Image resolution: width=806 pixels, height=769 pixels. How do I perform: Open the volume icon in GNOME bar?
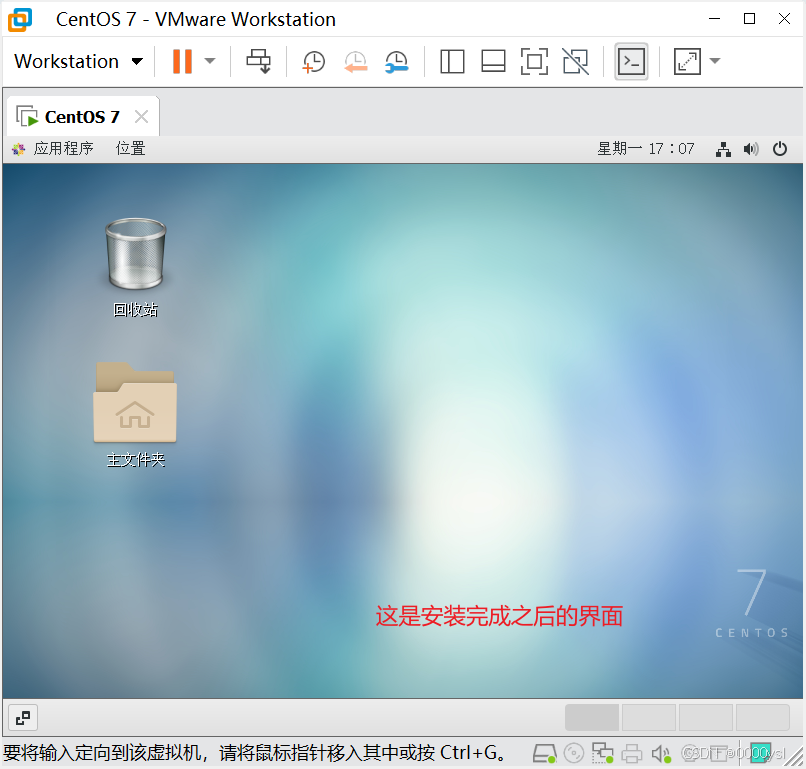pyautogui.click(x=751, y=149)
